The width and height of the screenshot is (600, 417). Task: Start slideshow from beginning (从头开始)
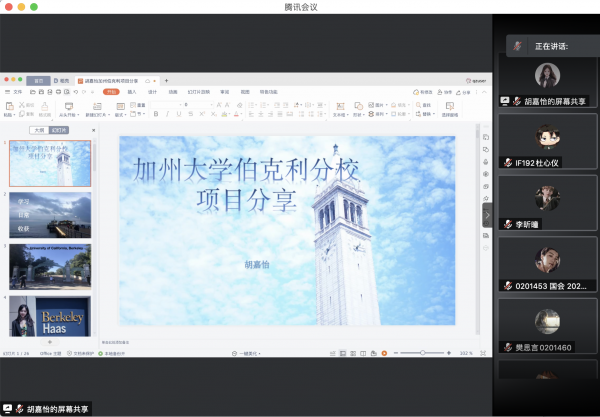click(69, 108)
